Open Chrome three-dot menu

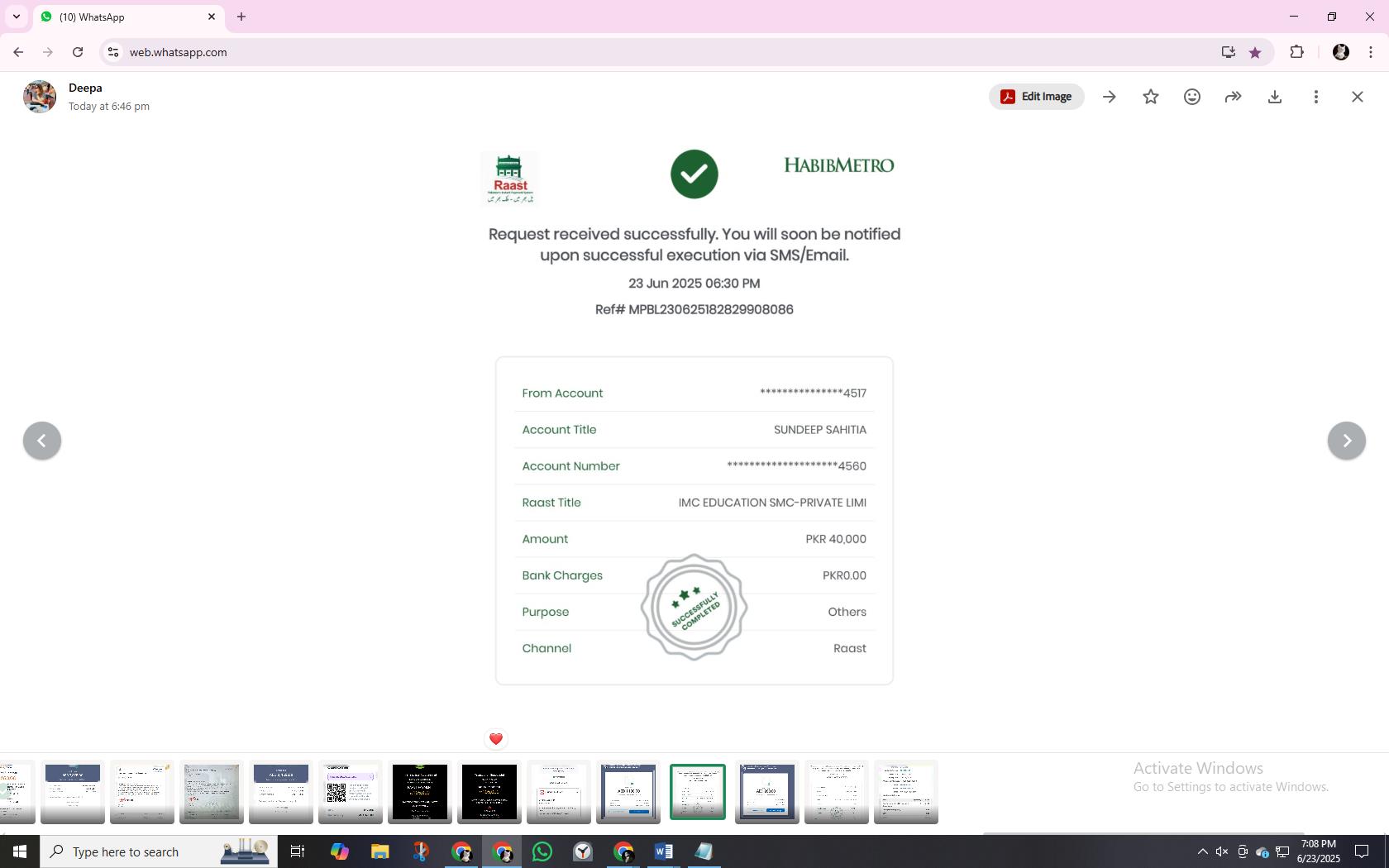(x=1371, y=52)
